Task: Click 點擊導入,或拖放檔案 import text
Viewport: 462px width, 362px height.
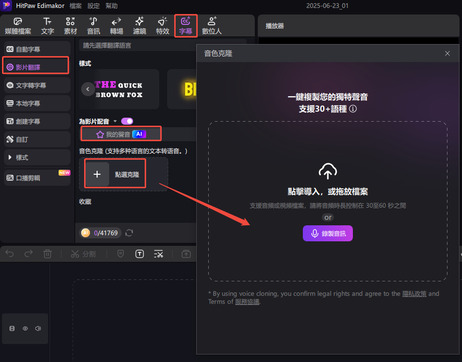Action: tap(328, 192)
